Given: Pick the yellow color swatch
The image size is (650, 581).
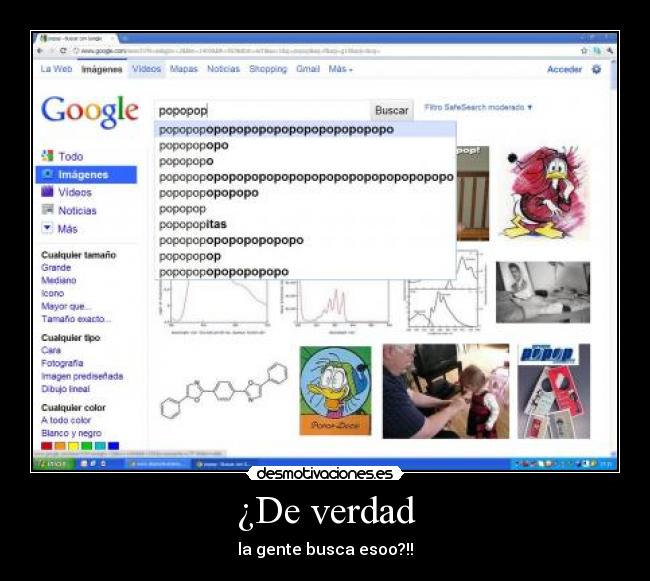Looking at the screenshot, I should point(73,446).
